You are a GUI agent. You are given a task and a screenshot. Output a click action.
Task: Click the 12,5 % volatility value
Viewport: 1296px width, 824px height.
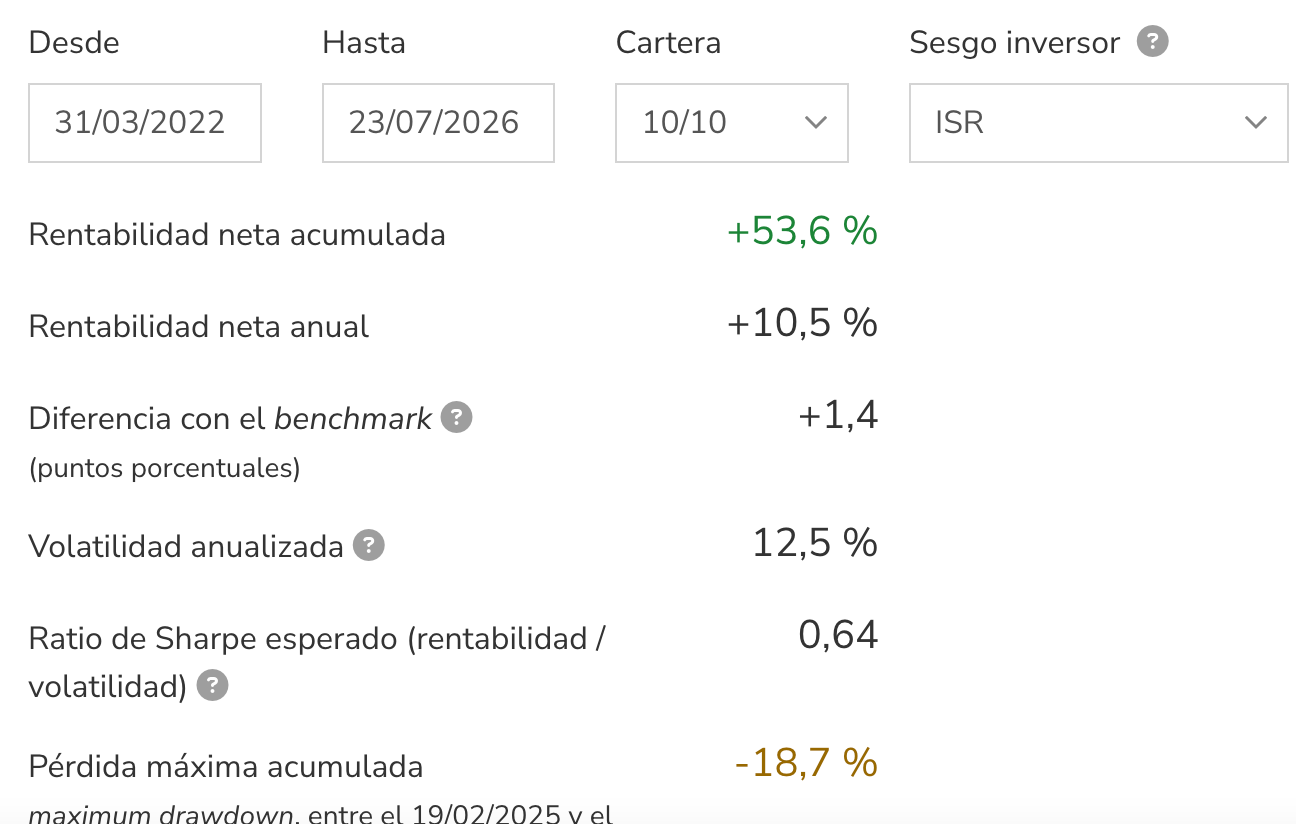coord(815,543)
